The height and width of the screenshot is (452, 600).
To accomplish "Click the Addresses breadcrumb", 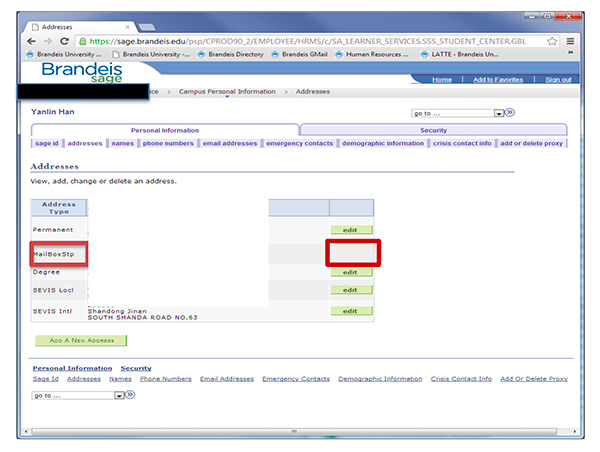I will point(313,91).
